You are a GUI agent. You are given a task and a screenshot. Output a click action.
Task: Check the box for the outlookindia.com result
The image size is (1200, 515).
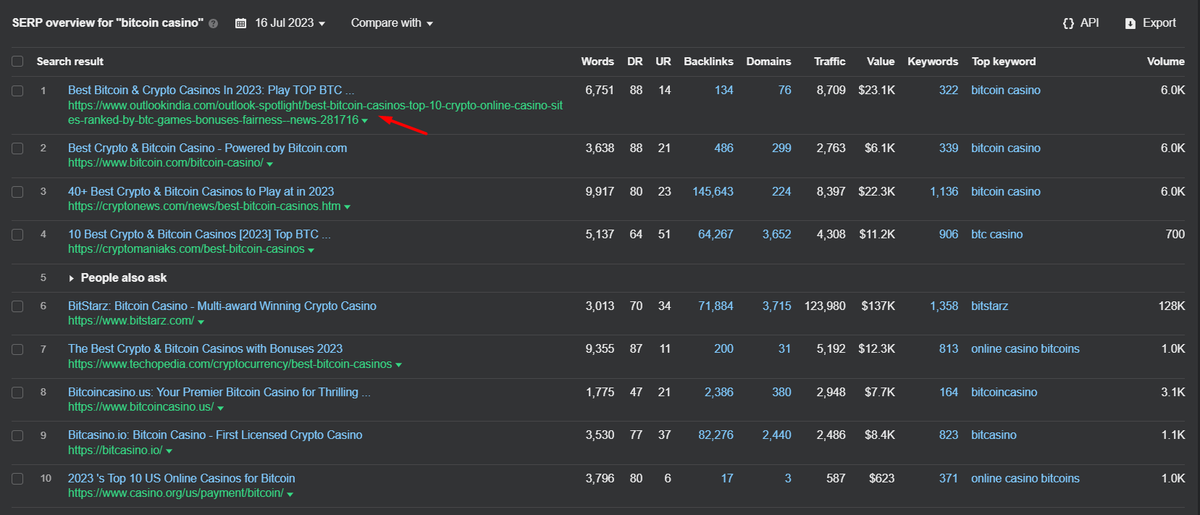[17, 90]
